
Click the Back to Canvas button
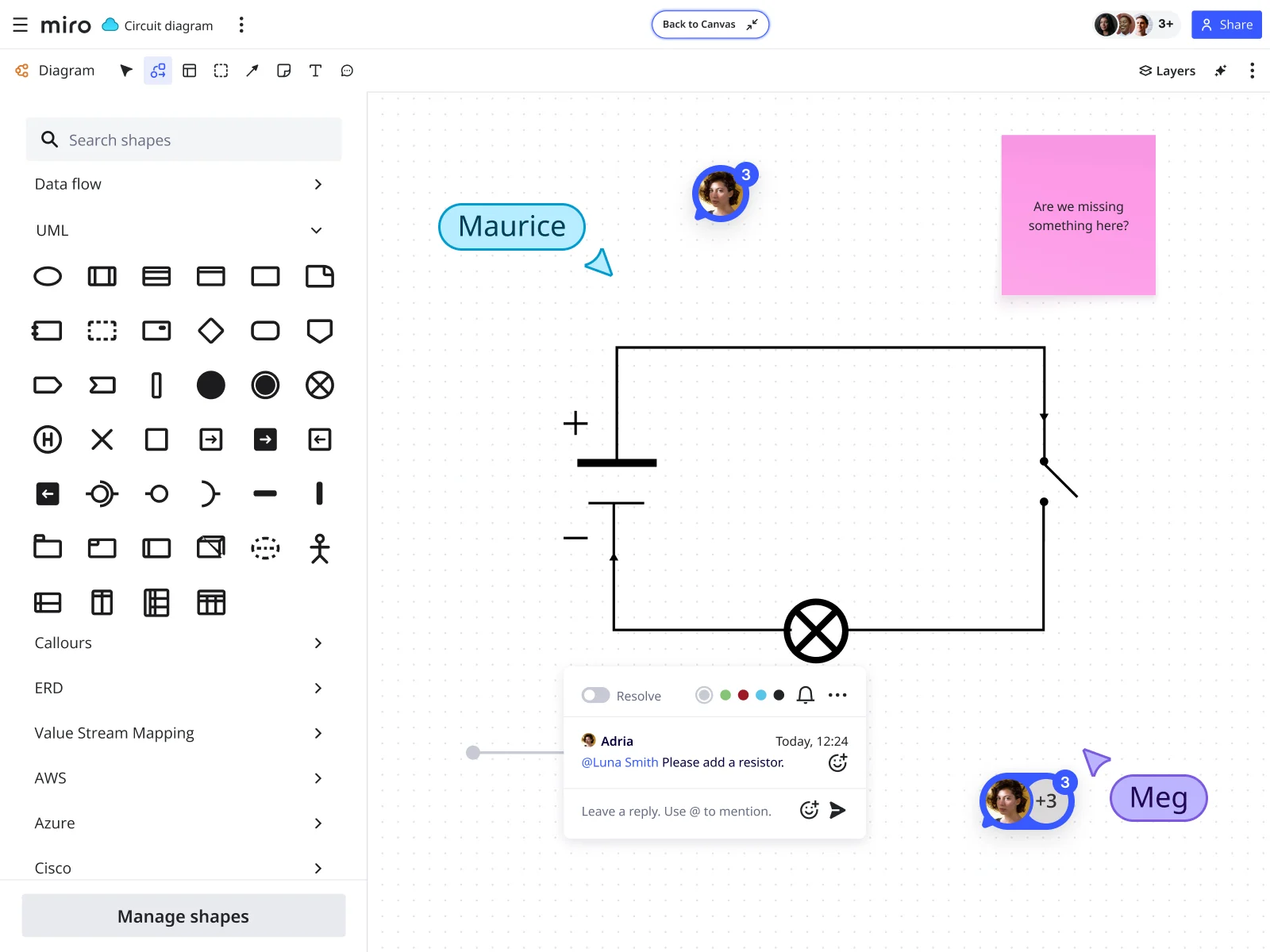710,25
